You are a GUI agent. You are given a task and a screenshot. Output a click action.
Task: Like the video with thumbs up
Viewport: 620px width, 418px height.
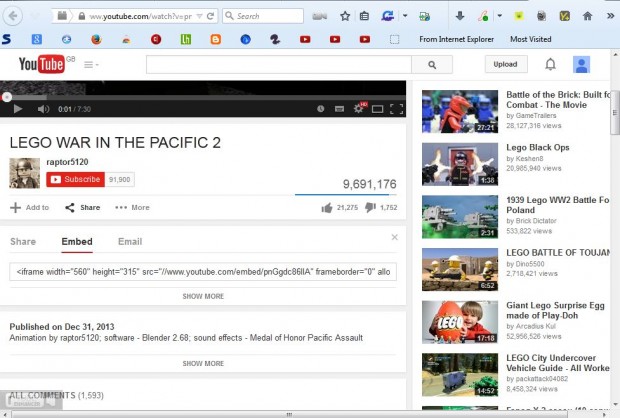click(327, 207)
